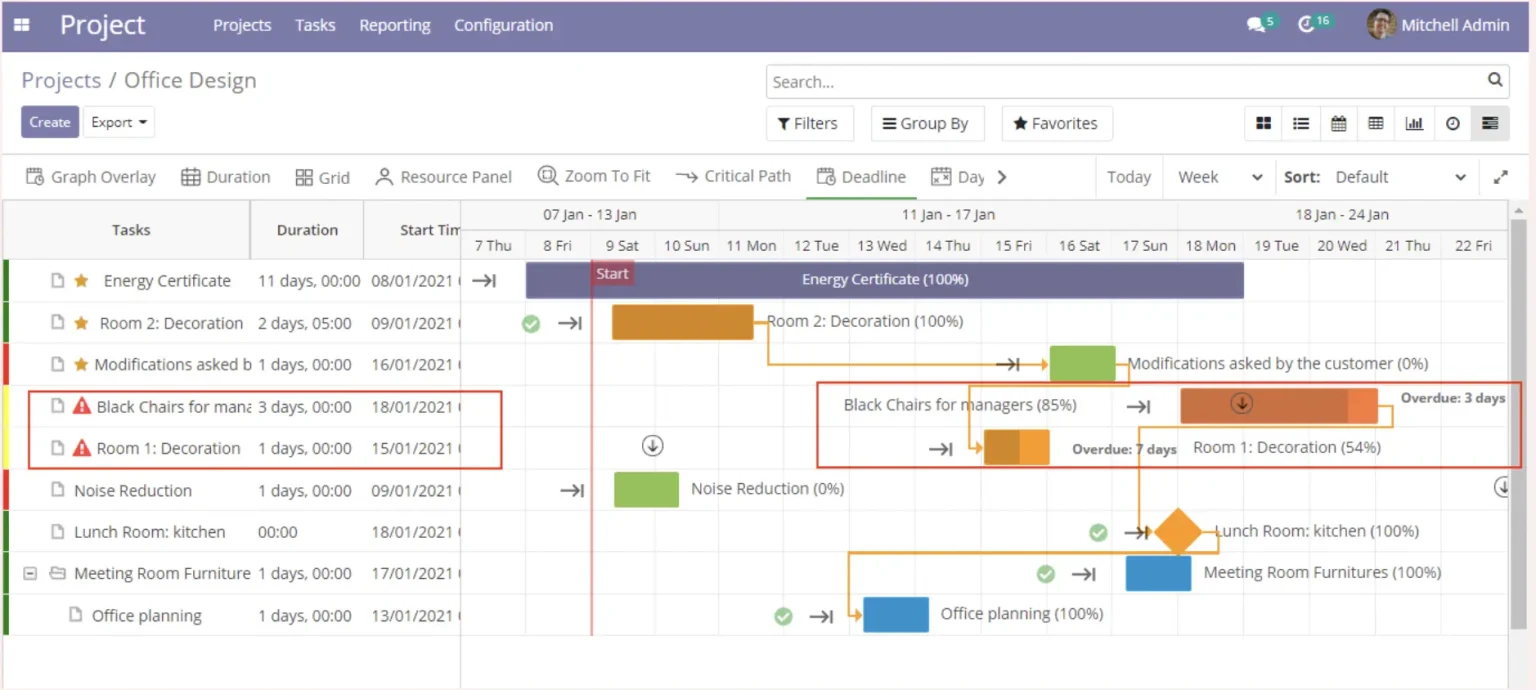
Task: Open the Reporting menu
Action: click(x=395, y=25)
